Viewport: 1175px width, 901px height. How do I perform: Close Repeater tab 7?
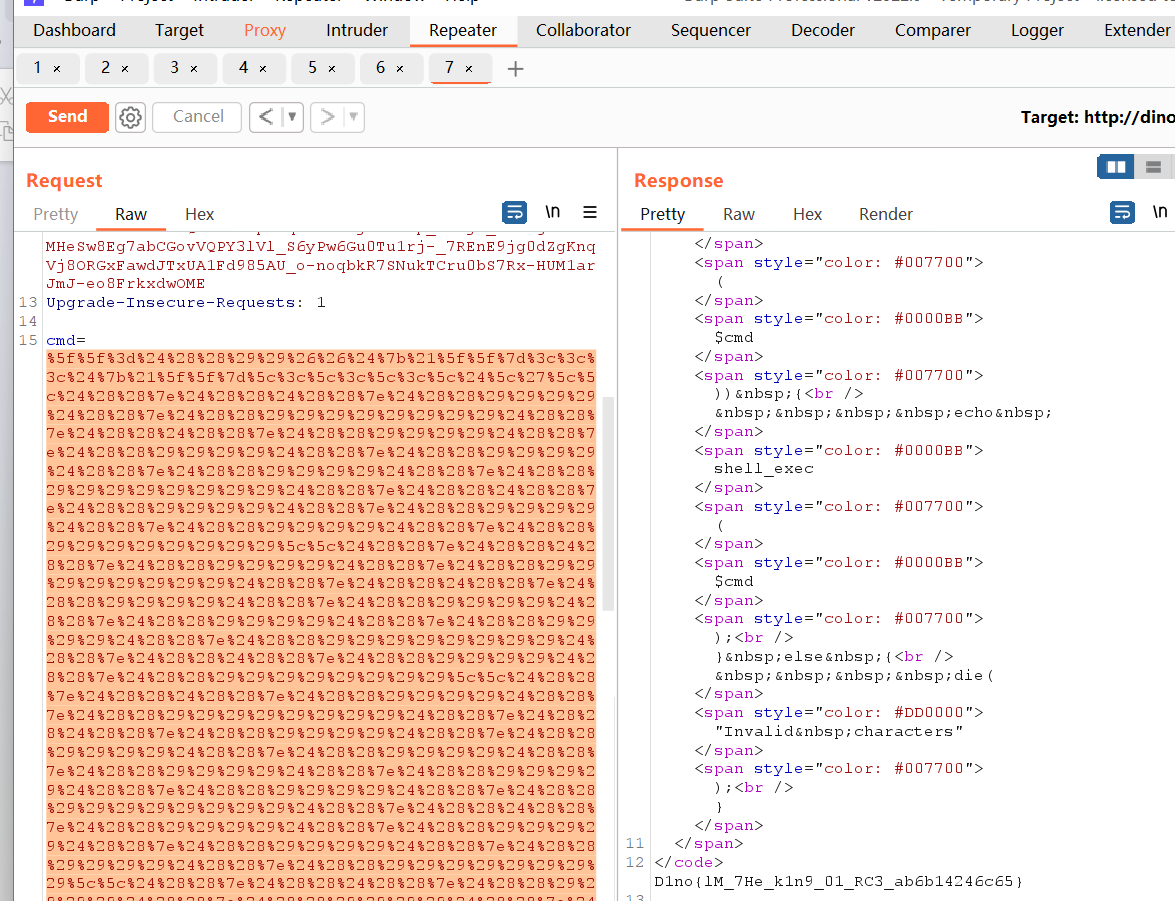(x=469, y=69)
